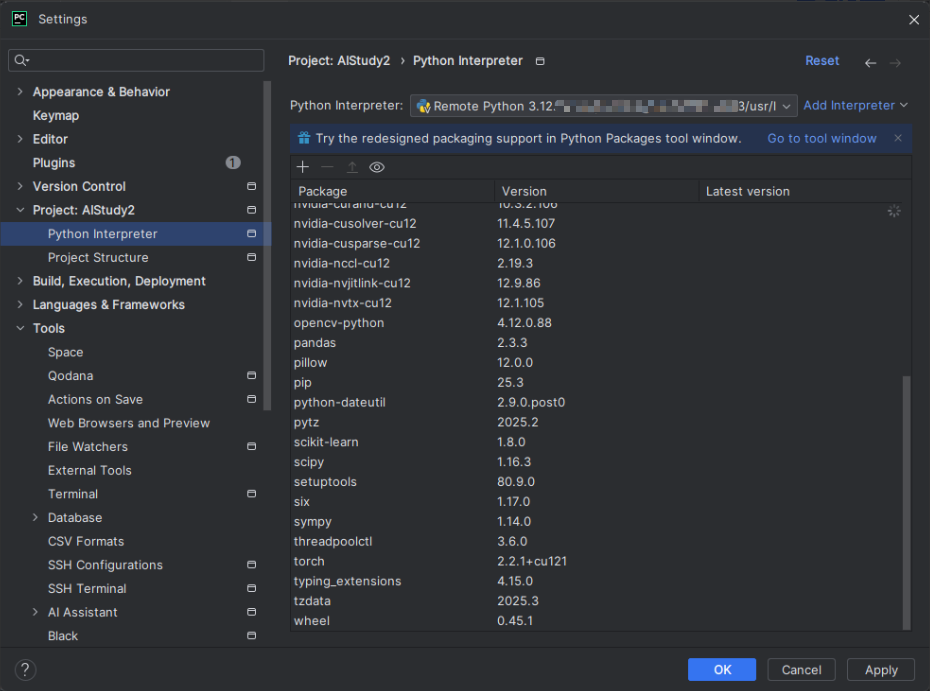
Task: Select the opencv-python package row
Action: 596,323
